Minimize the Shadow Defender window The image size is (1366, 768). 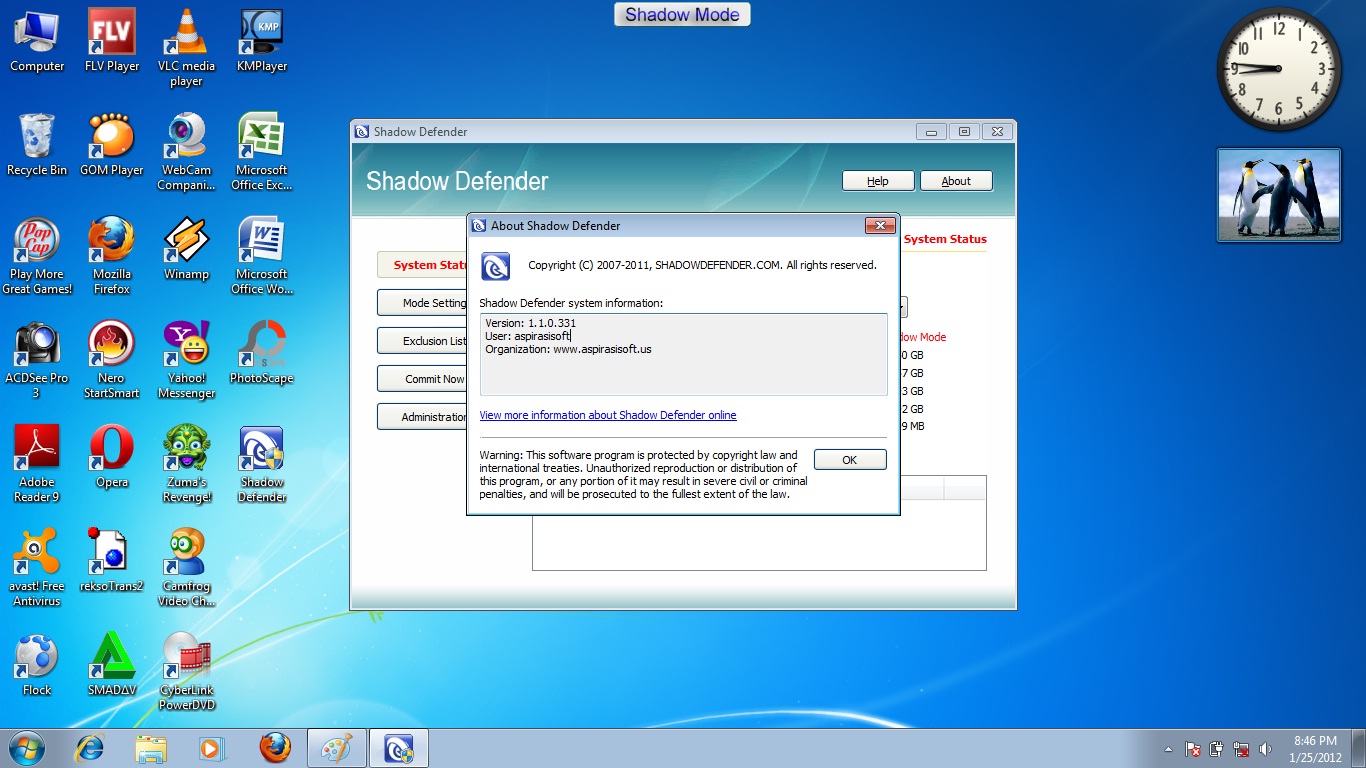(931, 131)
